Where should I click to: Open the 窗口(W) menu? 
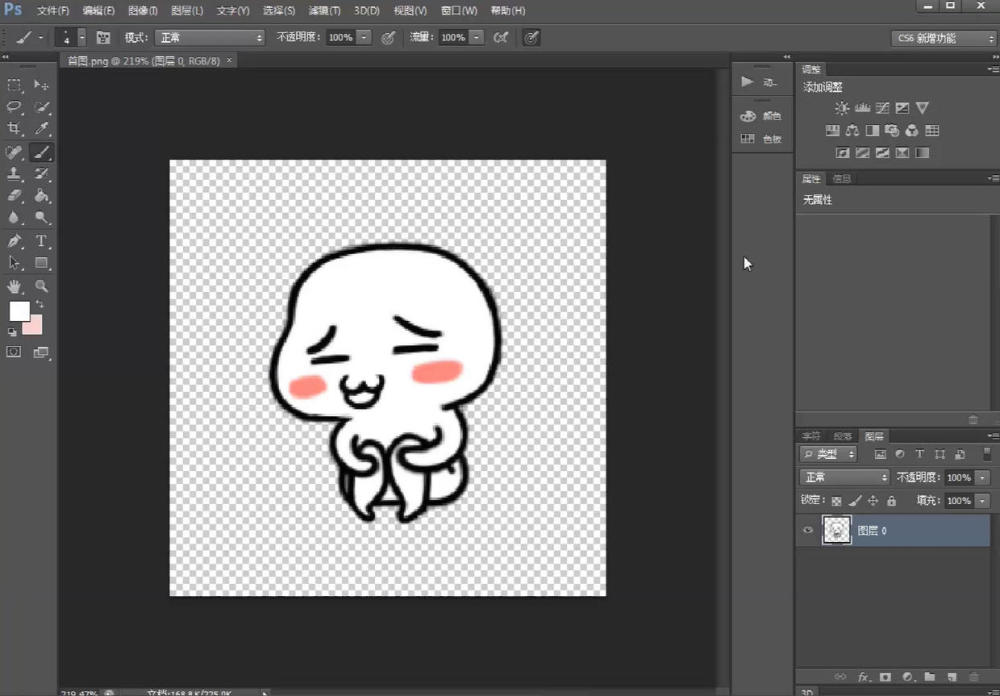pos(459,11)
